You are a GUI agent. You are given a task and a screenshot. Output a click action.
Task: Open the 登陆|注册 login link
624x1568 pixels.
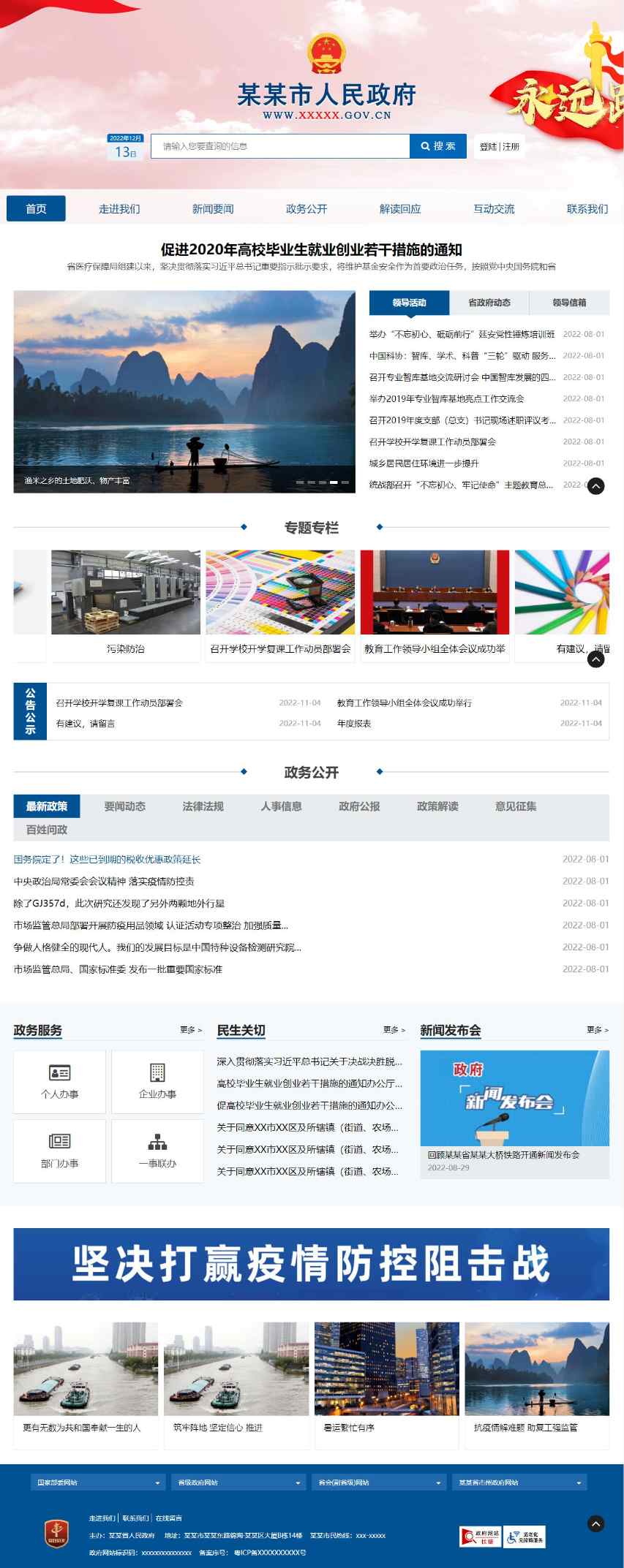[x=499, y=146]
